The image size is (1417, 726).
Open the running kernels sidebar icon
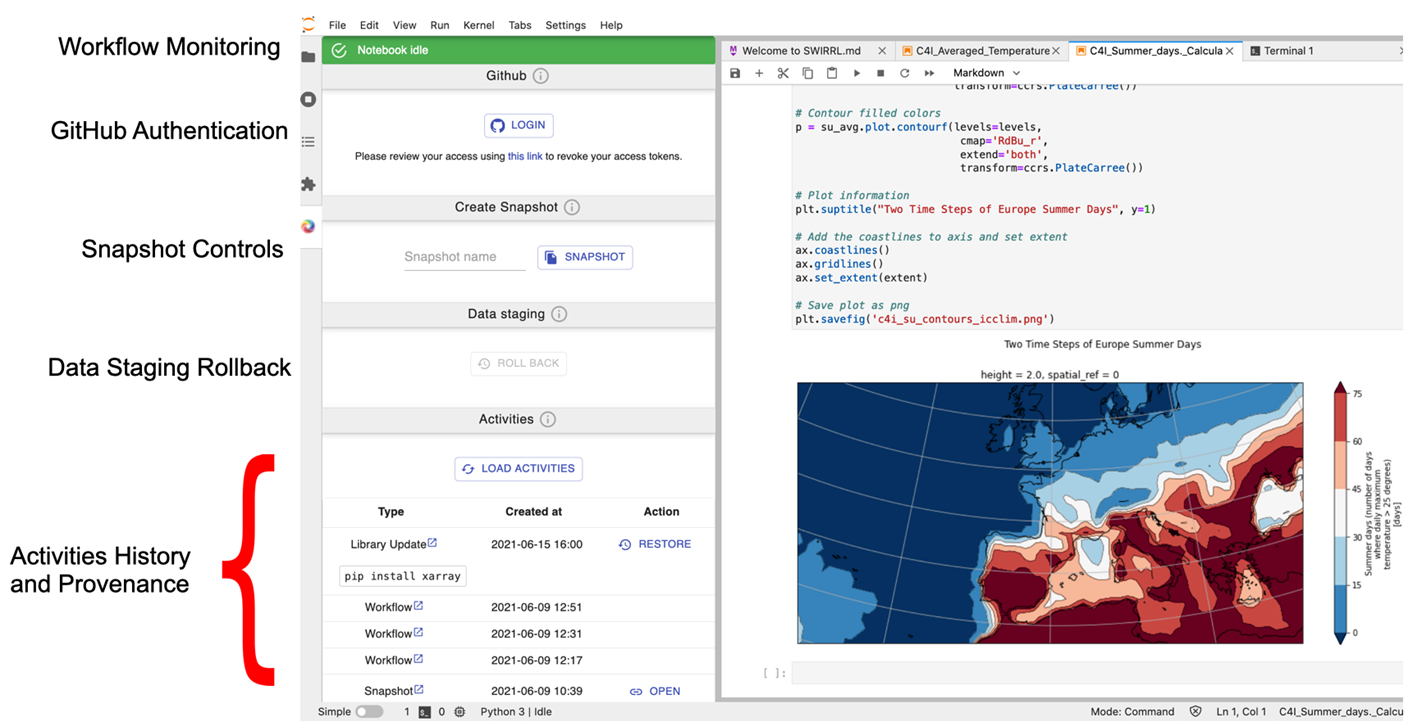(x=308, y=99)
